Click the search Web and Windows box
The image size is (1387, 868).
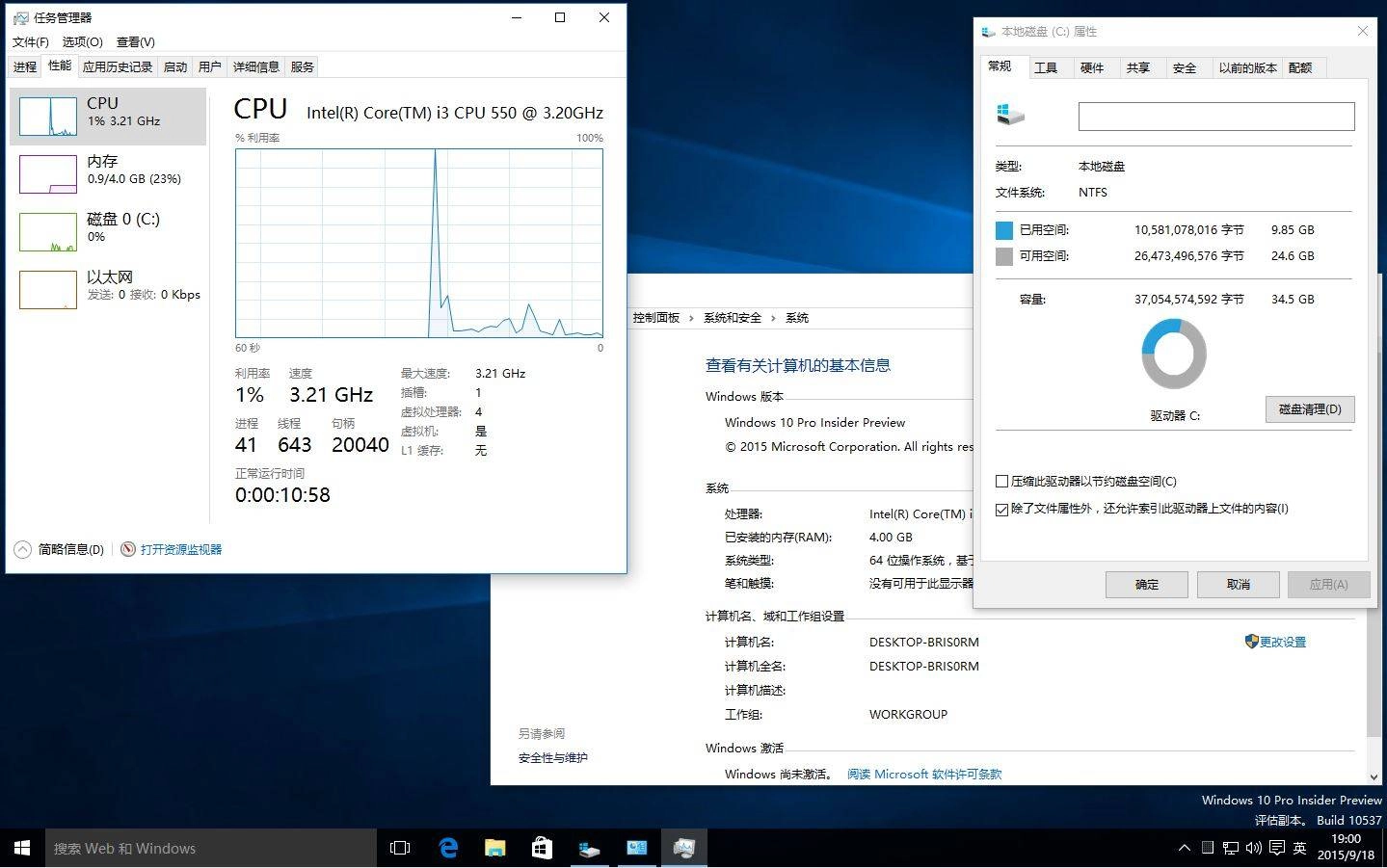210,848
